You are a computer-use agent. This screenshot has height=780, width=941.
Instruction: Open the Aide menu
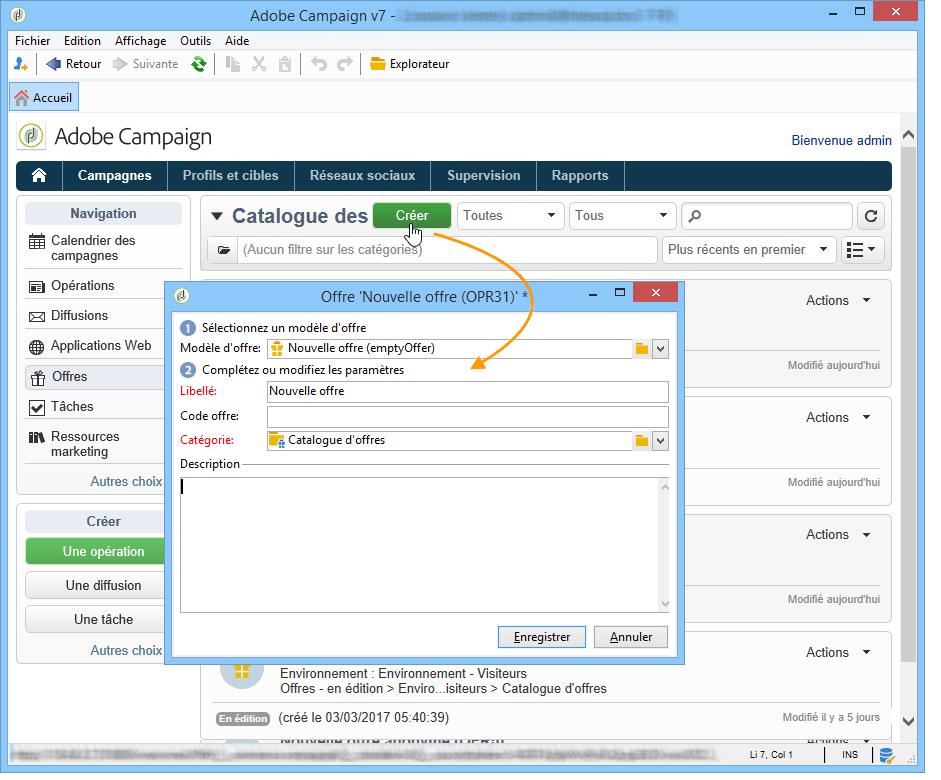click(237, 41)
